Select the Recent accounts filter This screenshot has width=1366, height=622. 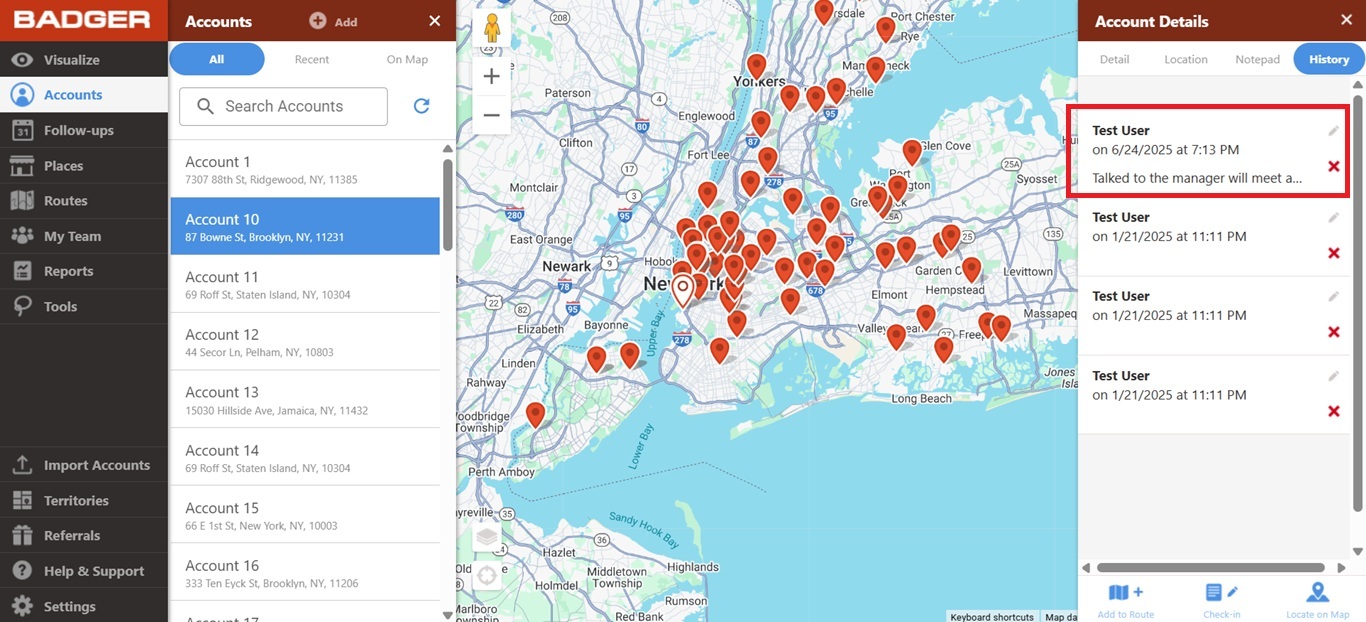click(311, 59)
